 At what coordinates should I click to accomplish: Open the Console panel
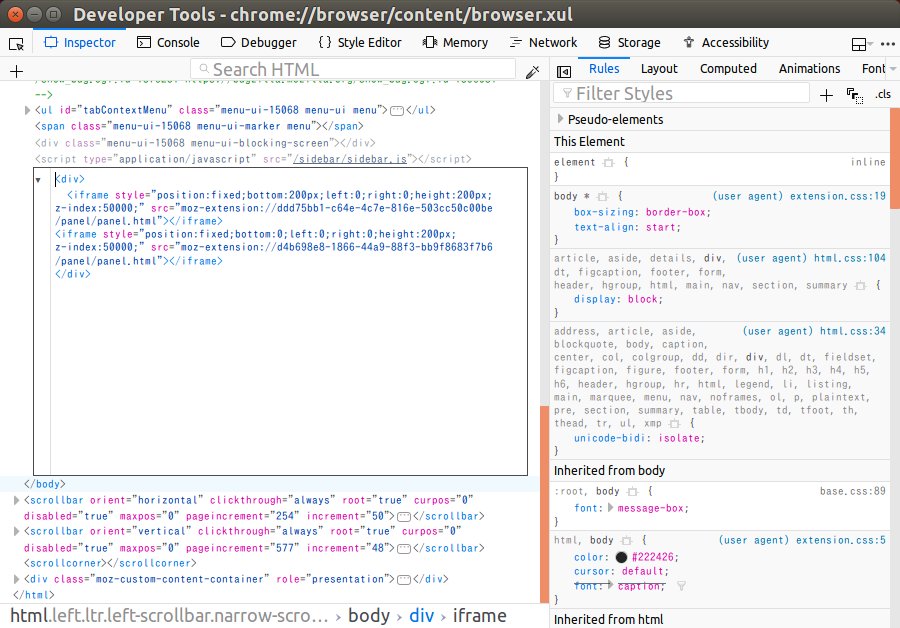click(x=168, y=42)
